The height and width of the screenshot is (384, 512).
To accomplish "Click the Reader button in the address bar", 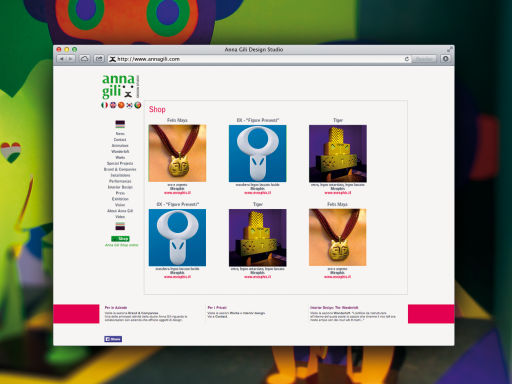I will tap(424, 59).
